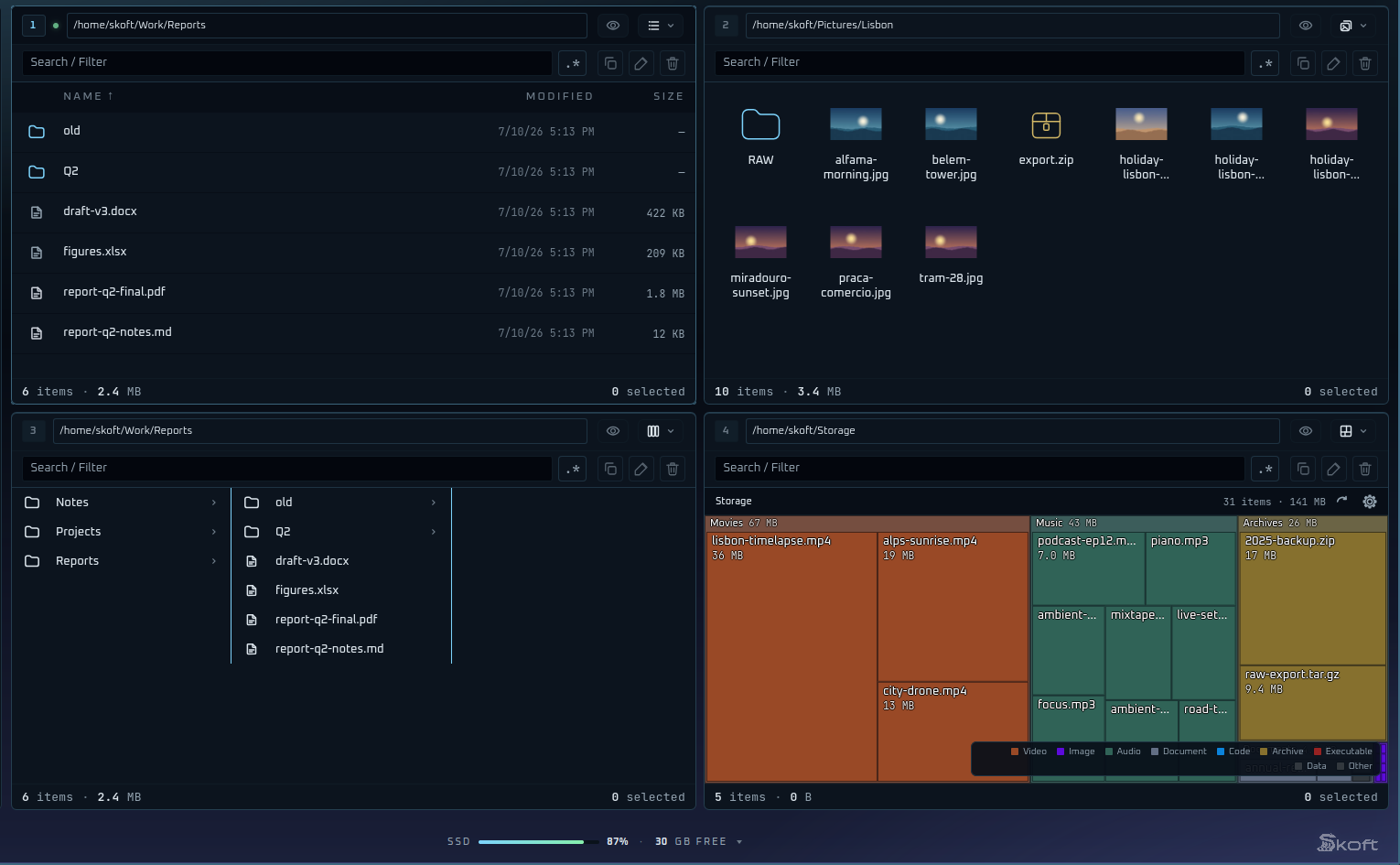Open gallery view mode dropdown in pane 2
Viewport: 1400px width, 865px height.
coord(1353,26)
